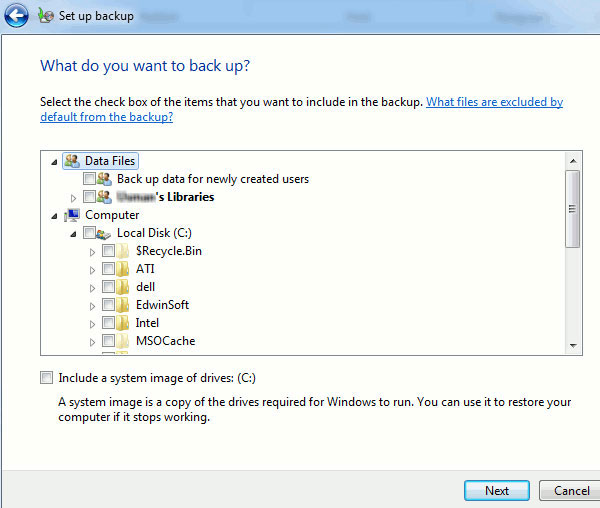Collapse the Local Disk (C:) node
Viewport: 600px width, 508px height.
coord(73,234)
